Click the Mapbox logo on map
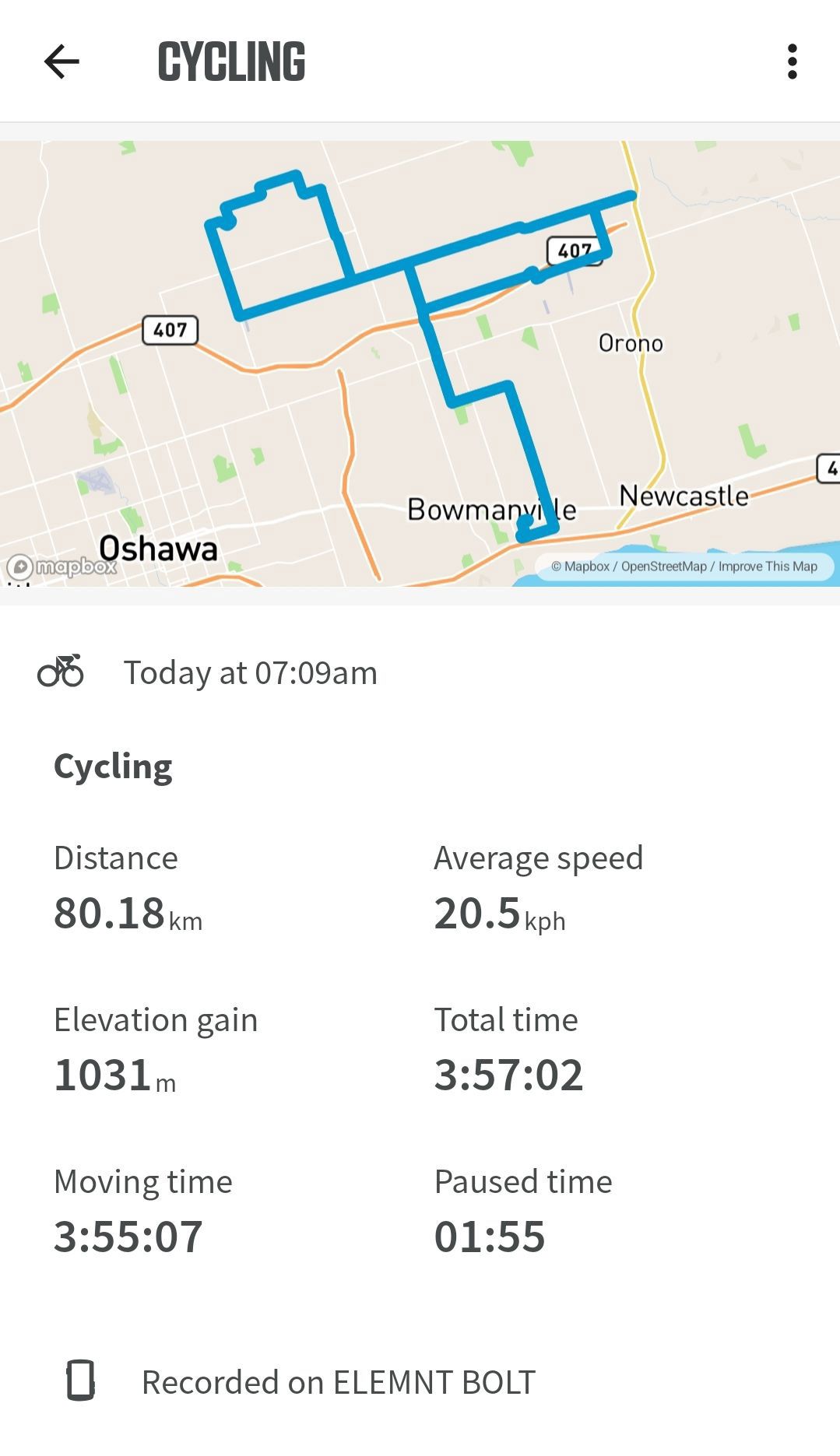840x1456 pixels. 62,566
